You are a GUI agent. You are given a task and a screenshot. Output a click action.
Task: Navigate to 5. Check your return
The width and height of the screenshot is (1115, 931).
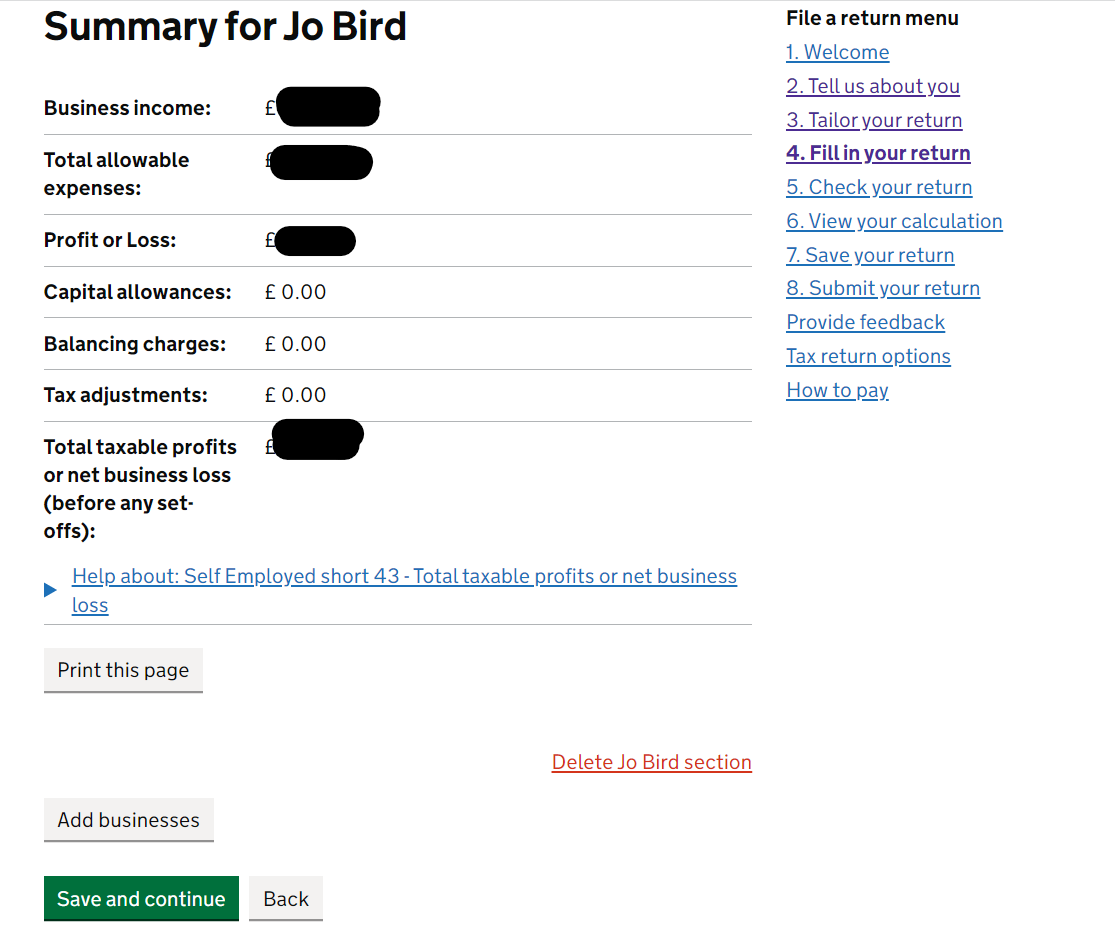[x=879, y=187]
